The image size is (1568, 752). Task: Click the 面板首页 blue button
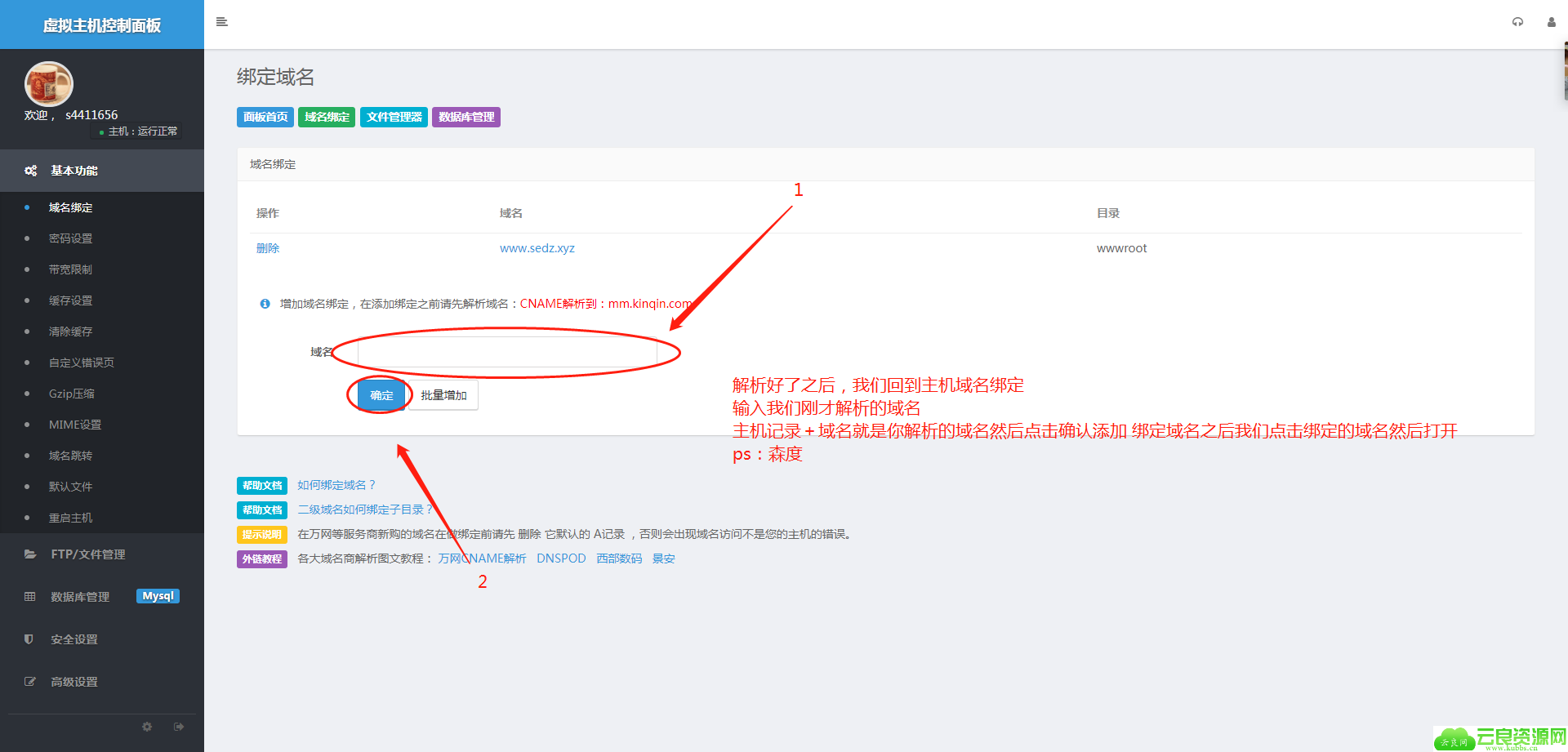265,117
